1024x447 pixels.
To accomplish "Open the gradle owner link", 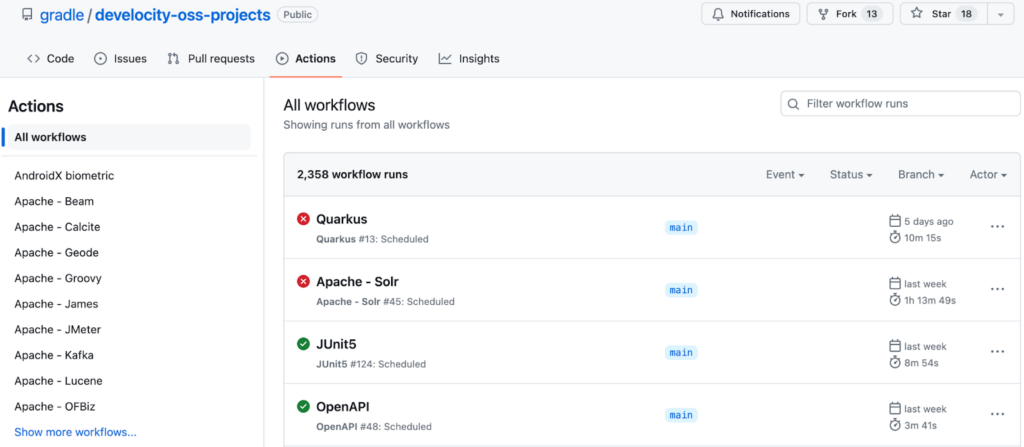I will pos(62,14).
